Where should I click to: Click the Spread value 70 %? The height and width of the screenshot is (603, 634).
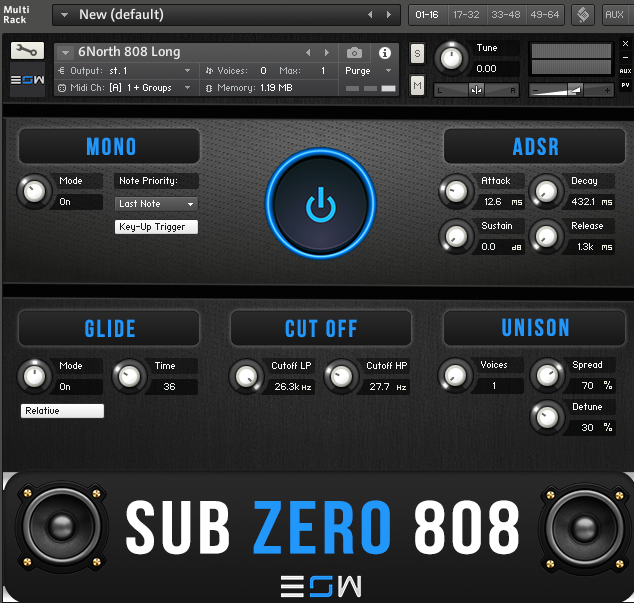click(x=592, y=385)
